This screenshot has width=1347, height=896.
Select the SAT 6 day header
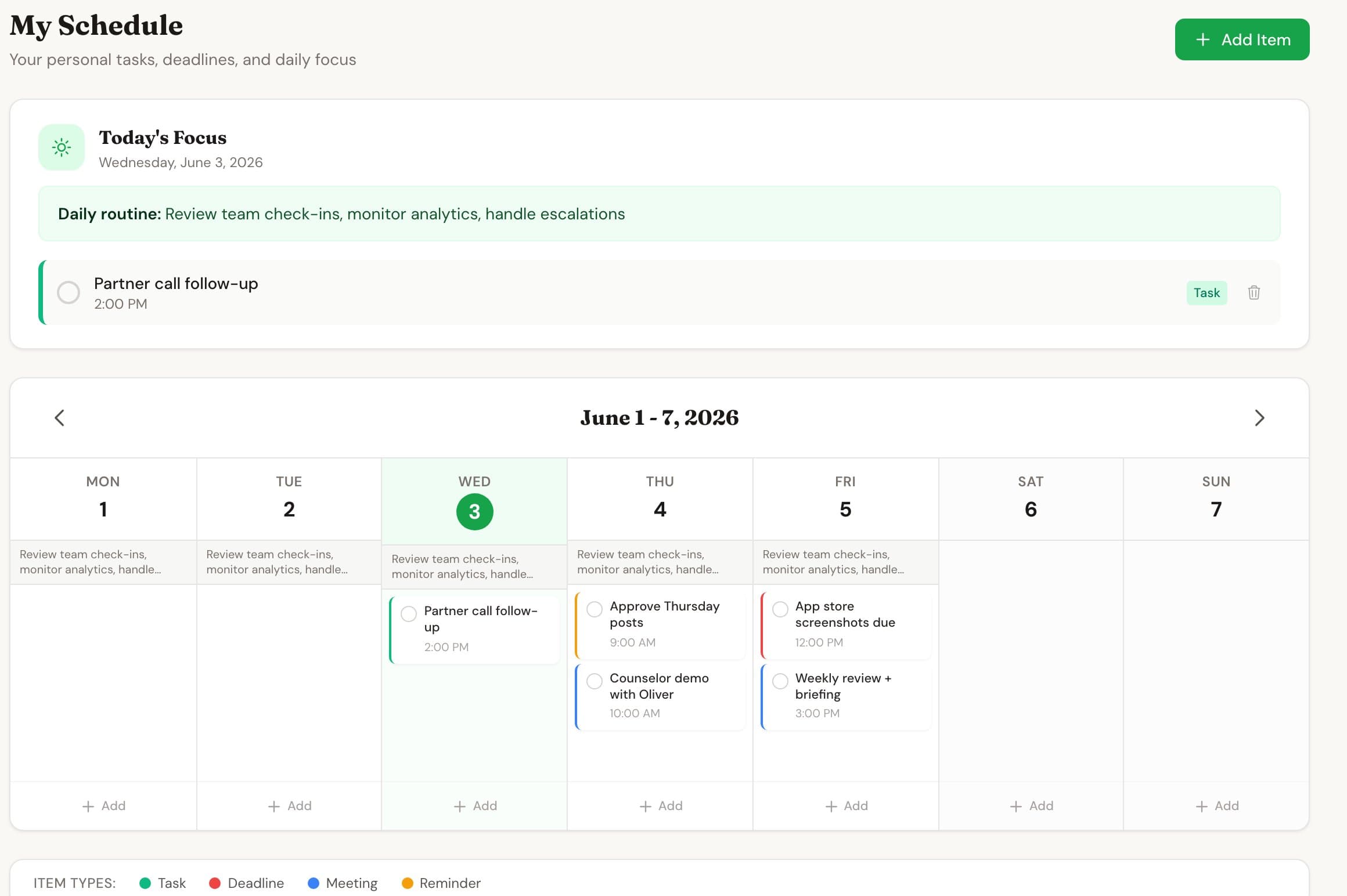1031,499
